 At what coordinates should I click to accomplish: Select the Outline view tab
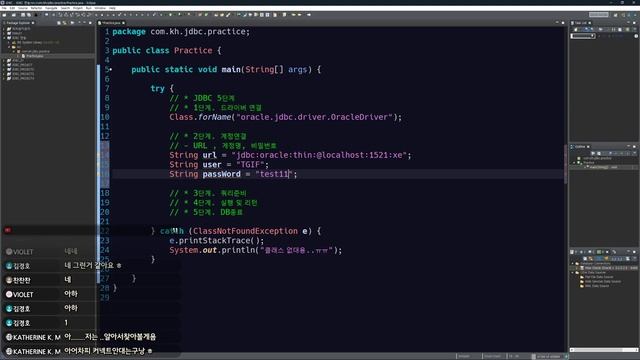point(580,147)
